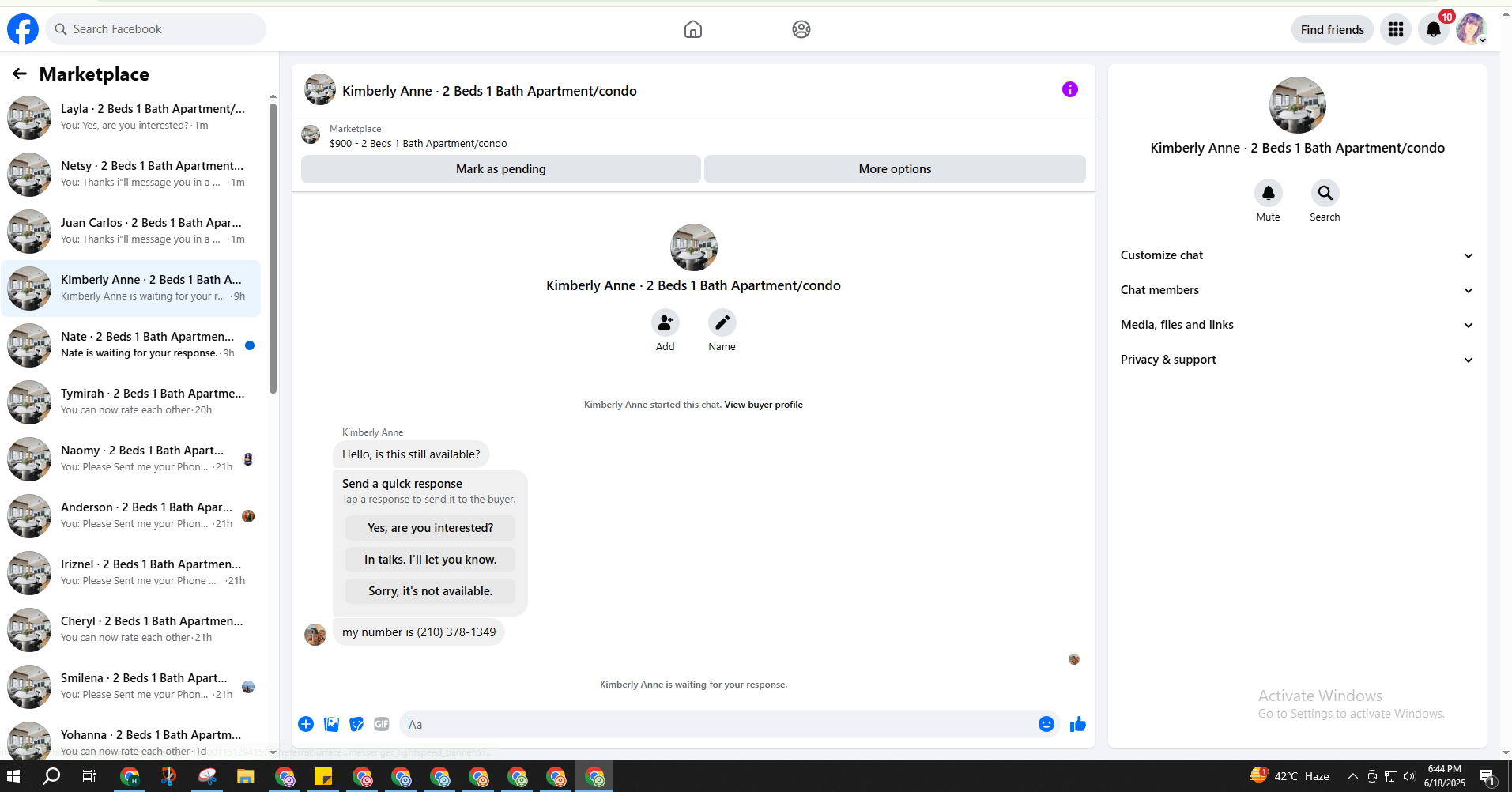Click the weather widget showing 42°C Haze

coord(1290,776)
